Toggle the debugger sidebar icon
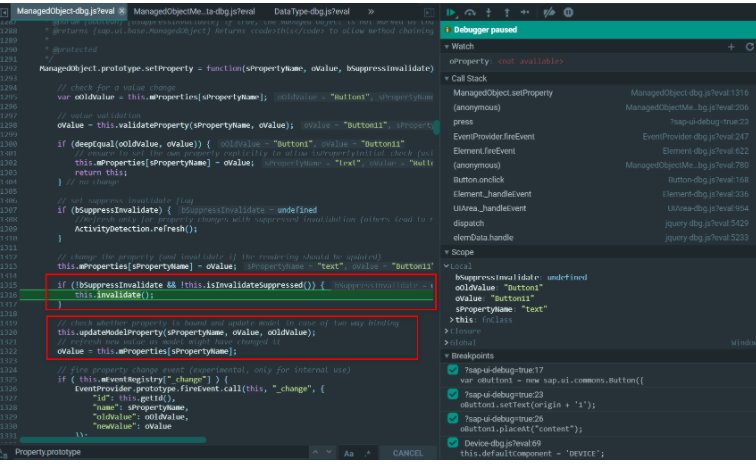The height and width of the screenshot is (464, 756). [x=429, y=12]
